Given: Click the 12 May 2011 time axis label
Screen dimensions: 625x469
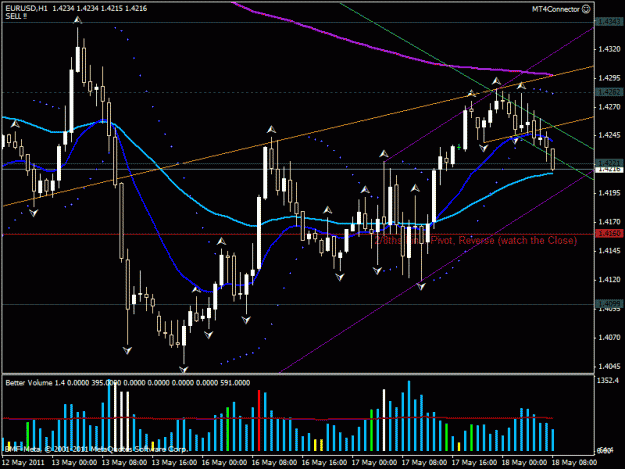Looking at the screenshot, I should pyautogui.click(x=23, y=462).
